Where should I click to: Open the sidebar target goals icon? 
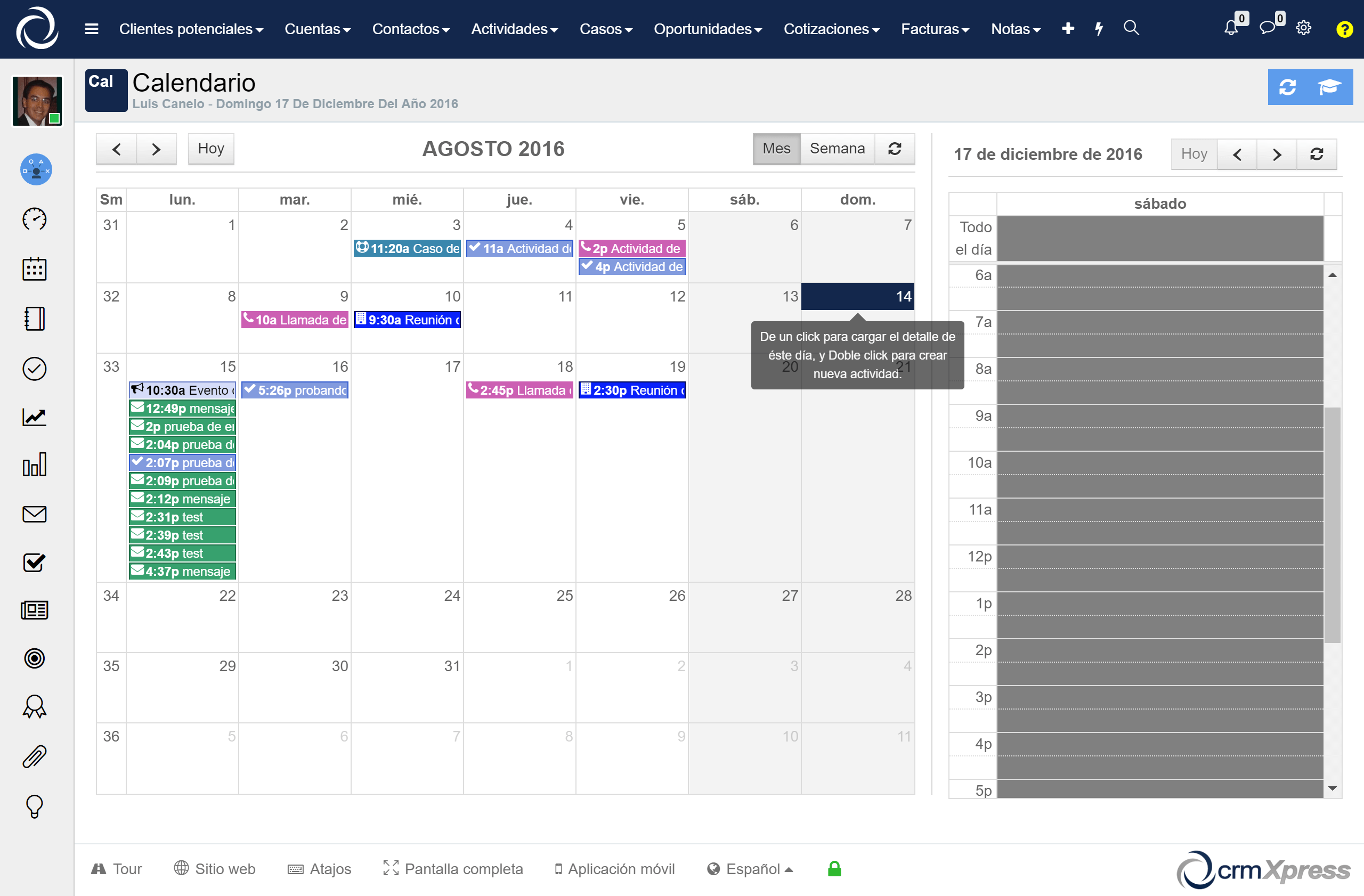tap(35, 658)
